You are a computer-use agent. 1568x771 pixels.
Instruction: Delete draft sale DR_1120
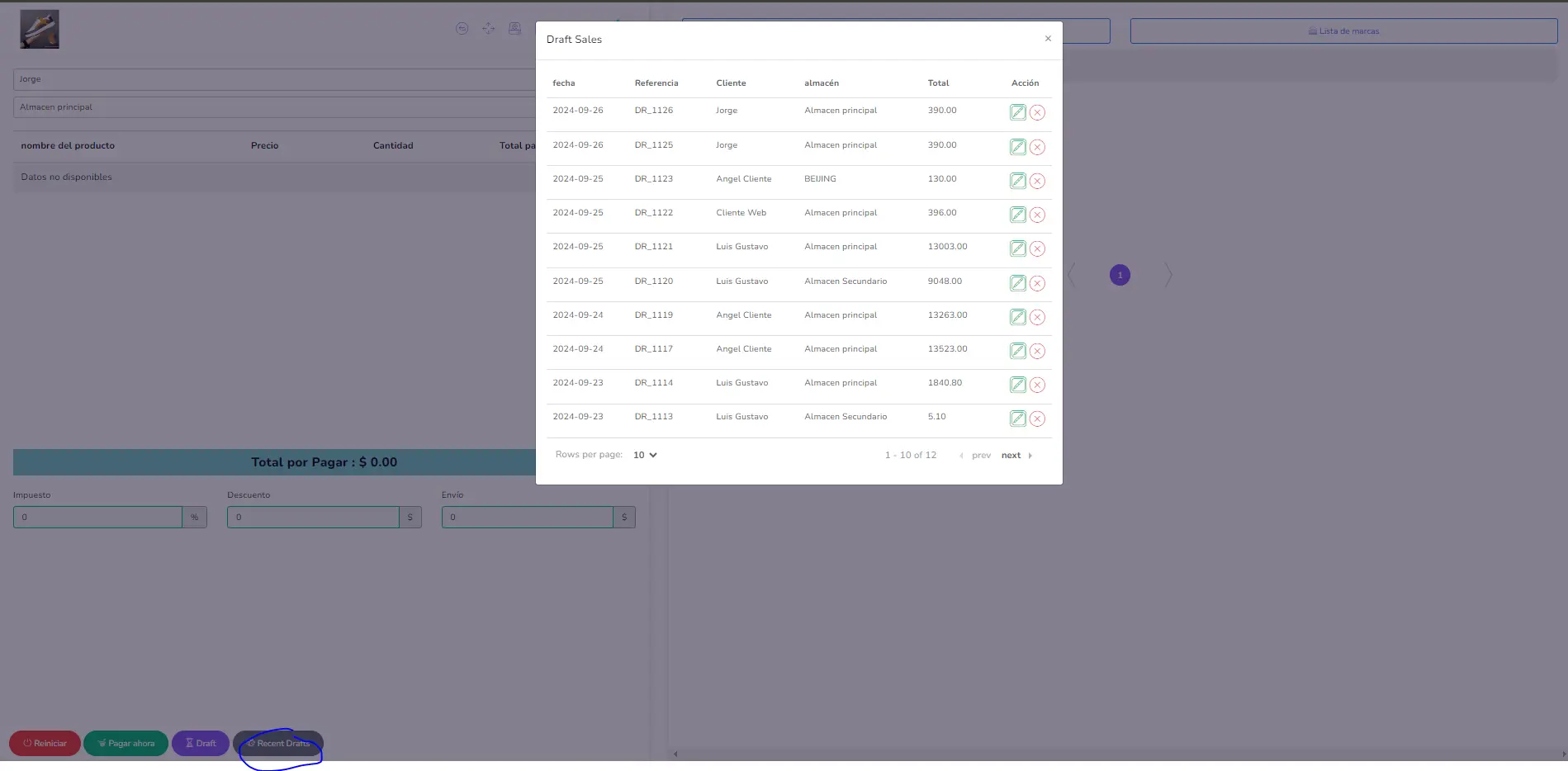point(1037,283)
